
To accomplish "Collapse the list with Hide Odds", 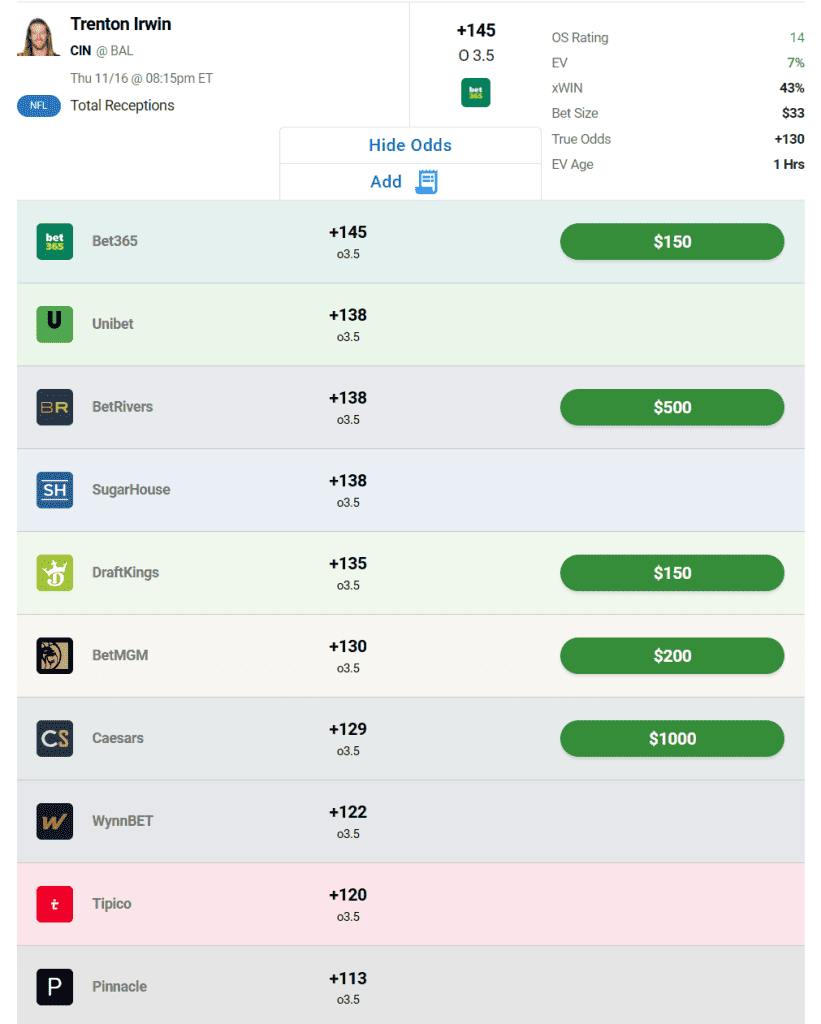I will 410,145.
